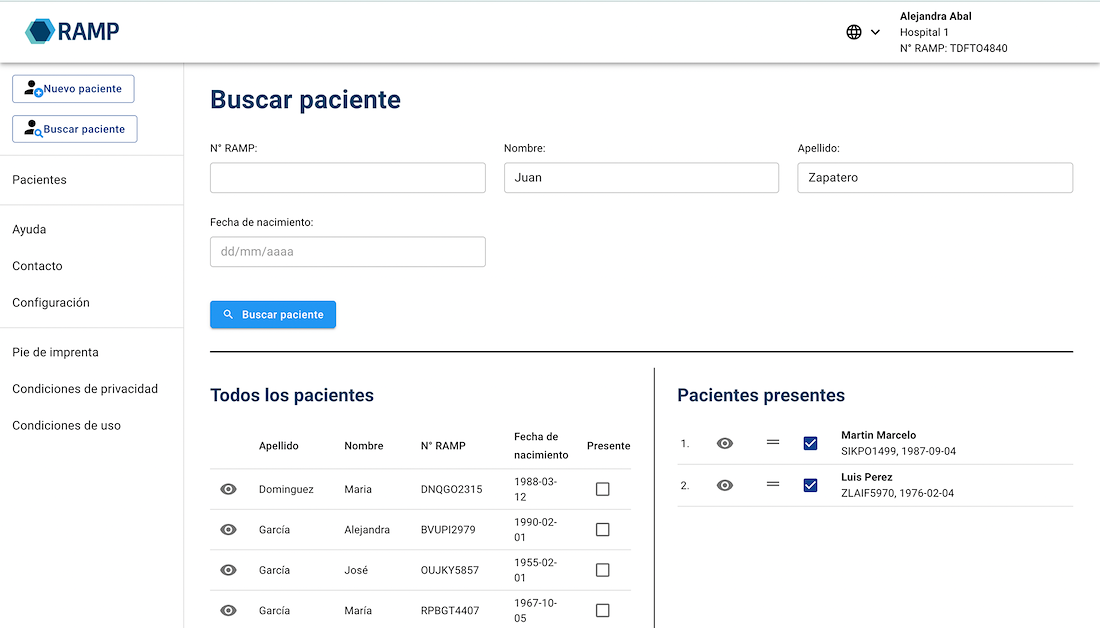Click the Fecha de nacimiento date field
This screenshot has height=628, width=1100.
click(348, 252)
